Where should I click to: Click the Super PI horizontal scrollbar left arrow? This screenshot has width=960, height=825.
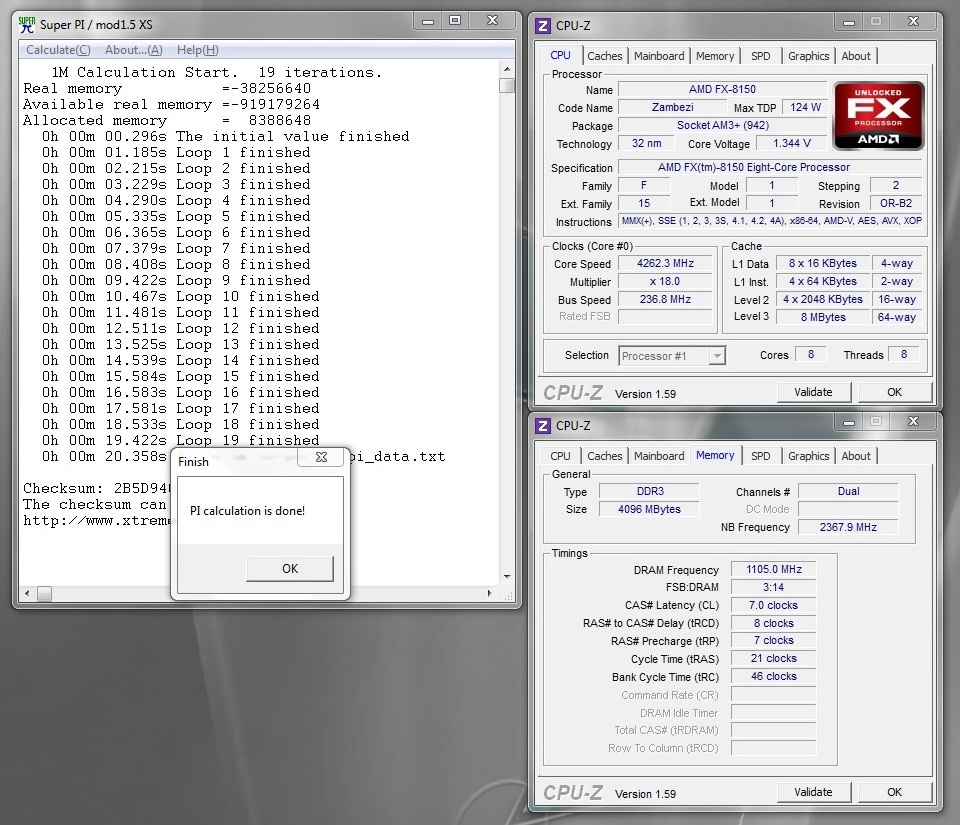[x=27, y=593]
